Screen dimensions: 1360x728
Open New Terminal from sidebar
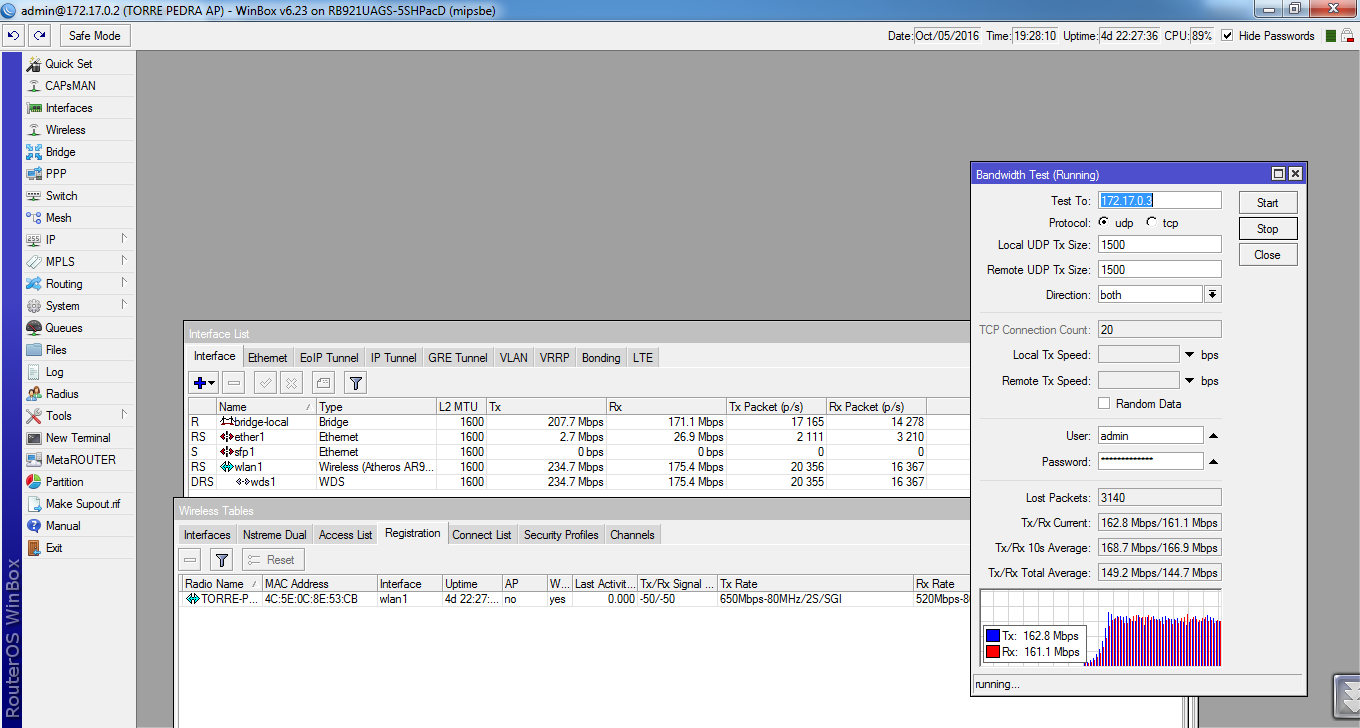pyautogui.click(x=78, y=438)
